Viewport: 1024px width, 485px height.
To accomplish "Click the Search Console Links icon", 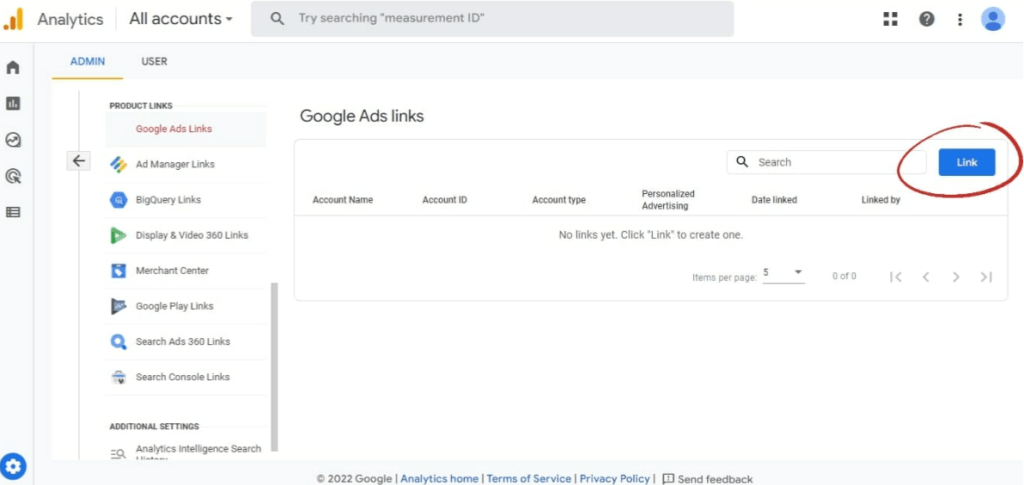I will pos(118,377).
